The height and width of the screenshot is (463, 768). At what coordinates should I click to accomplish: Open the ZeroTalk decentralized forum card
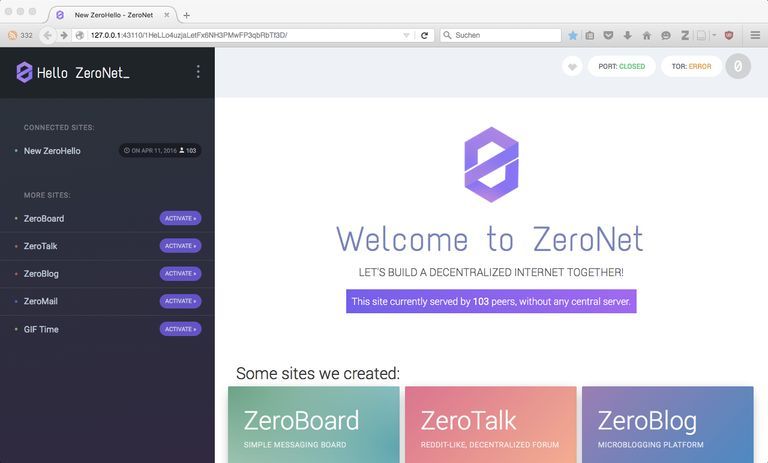pyautogui.click(x=491, y=425)
